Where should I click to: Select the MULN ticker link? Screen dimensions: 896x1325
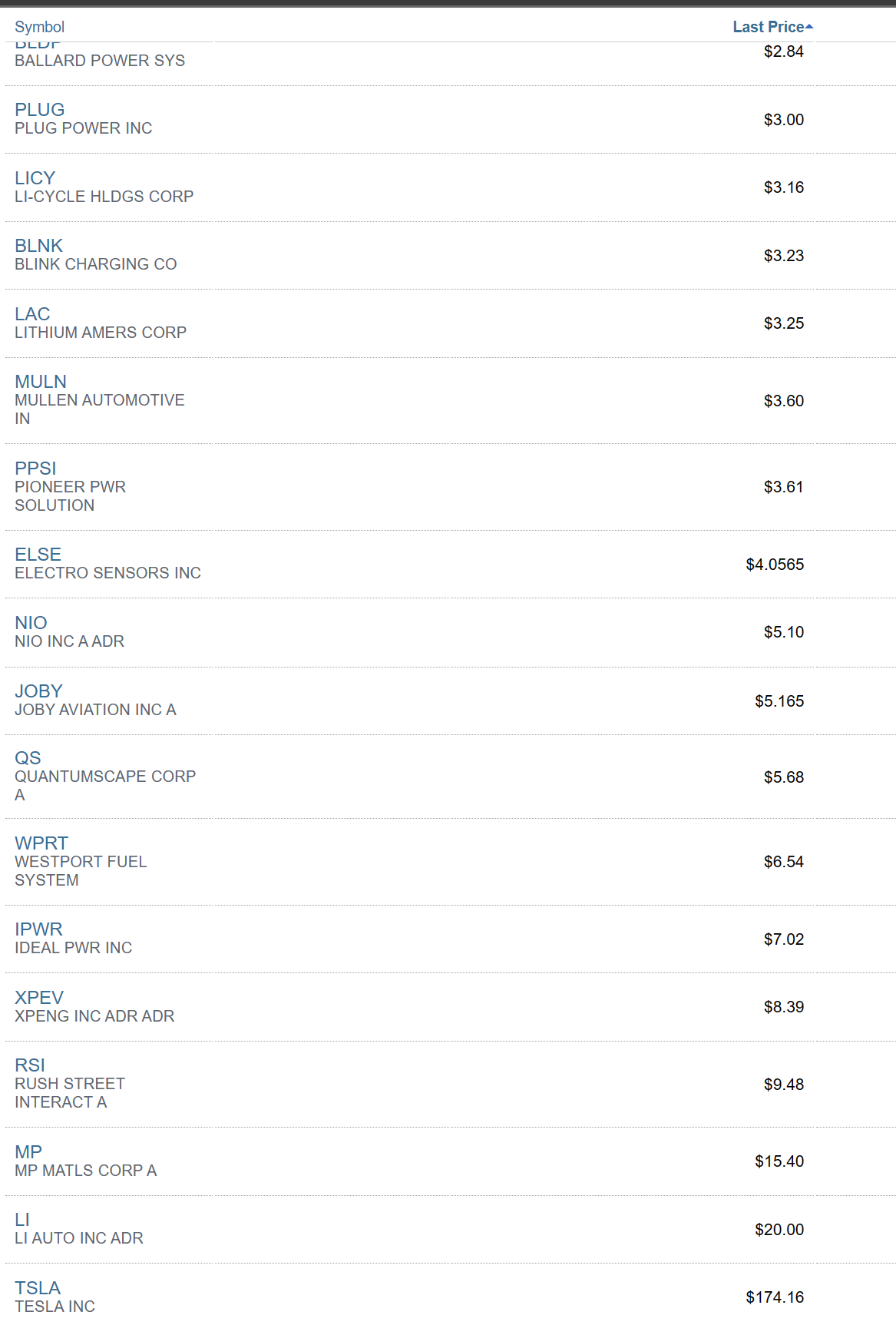(x=41, y=382)
